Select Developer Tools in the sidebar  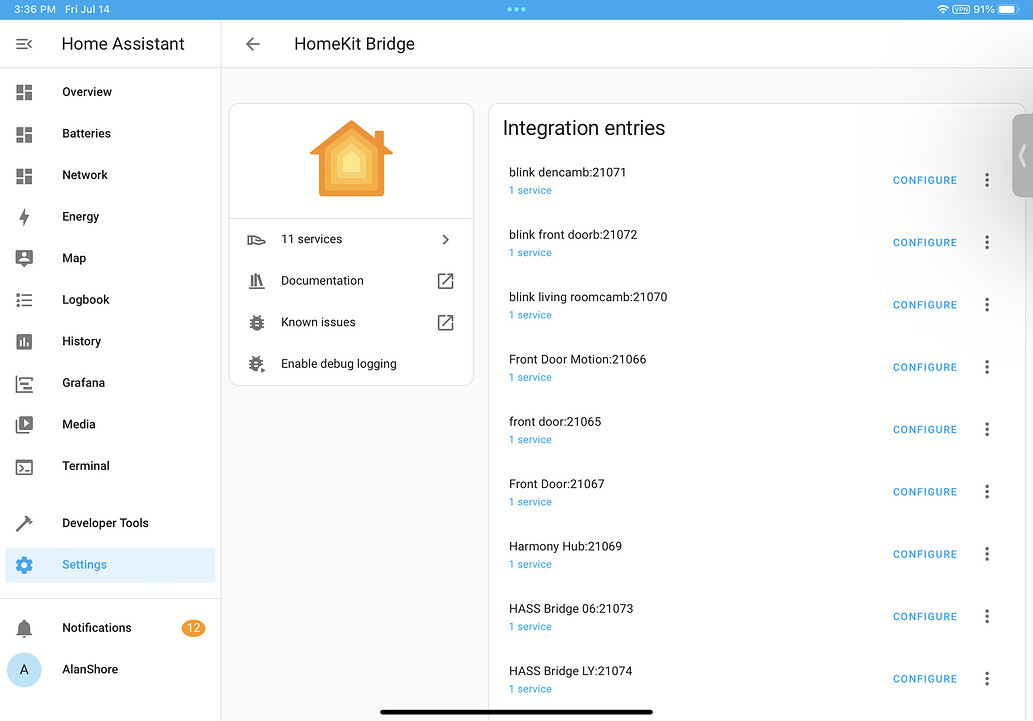(x=105, y=522)
